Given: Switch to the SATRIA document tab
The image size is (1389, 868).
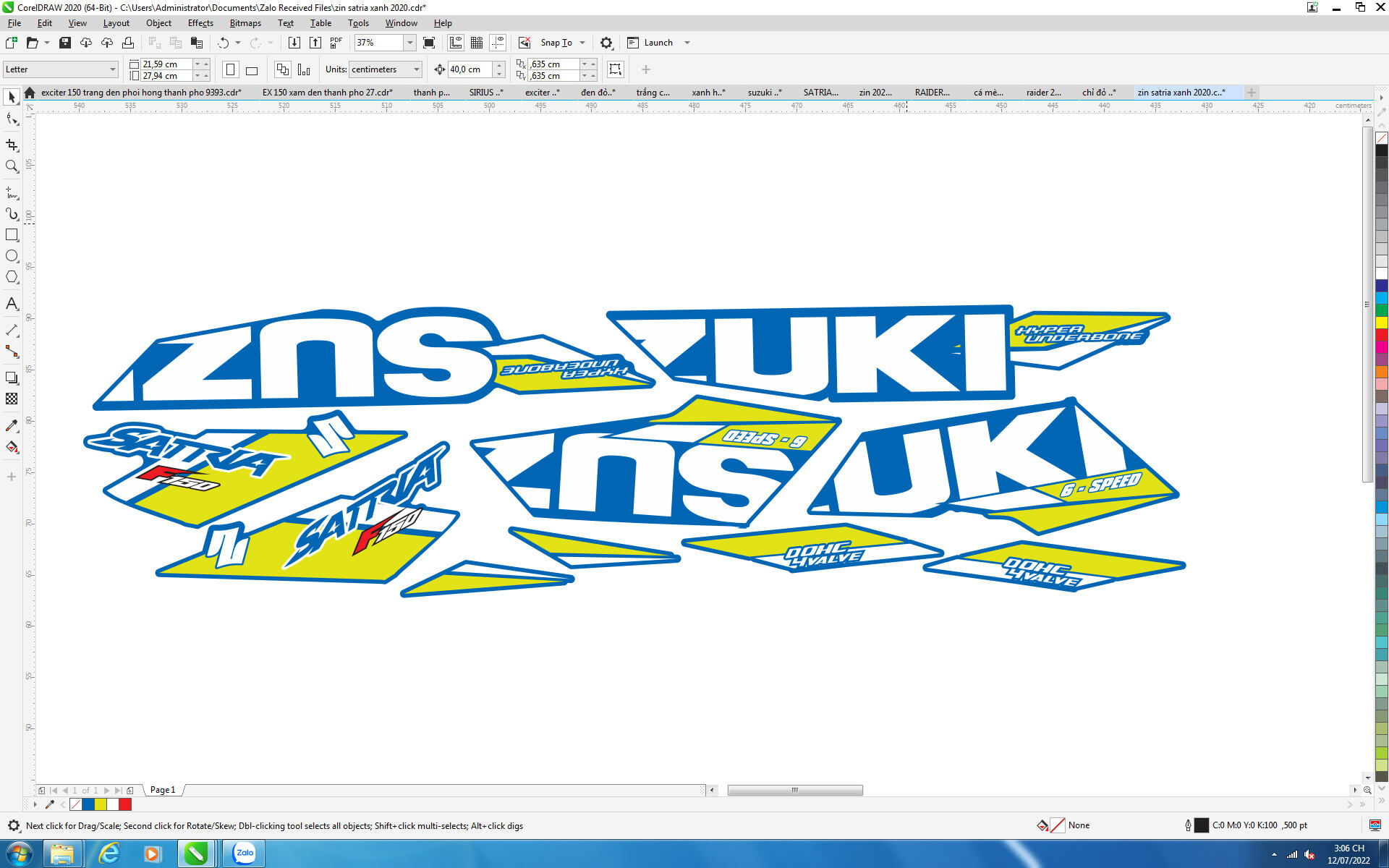Looking at the screenshot, I should 820,93.
